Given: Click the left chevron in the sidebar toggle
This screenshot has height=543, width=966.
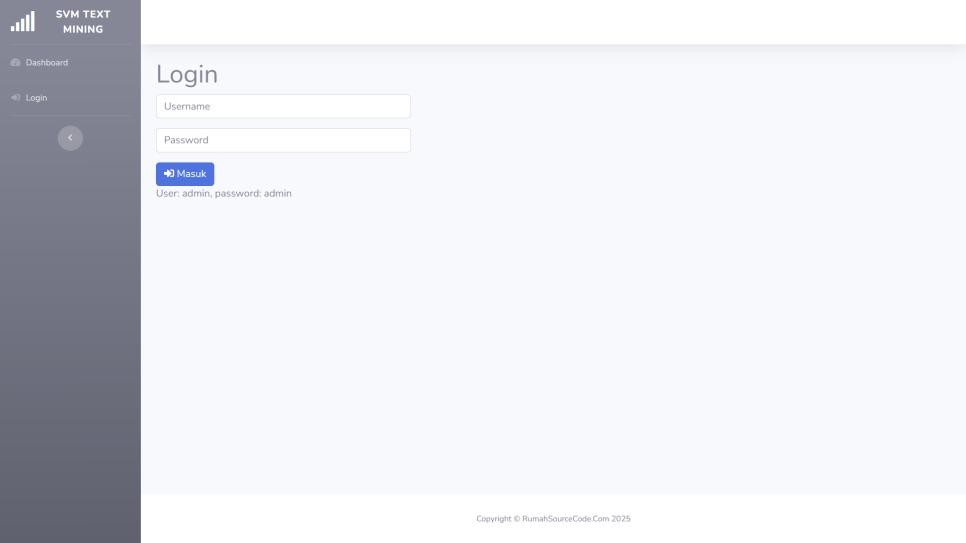Looking at the screenshot, I should click(x=70, y=138).
